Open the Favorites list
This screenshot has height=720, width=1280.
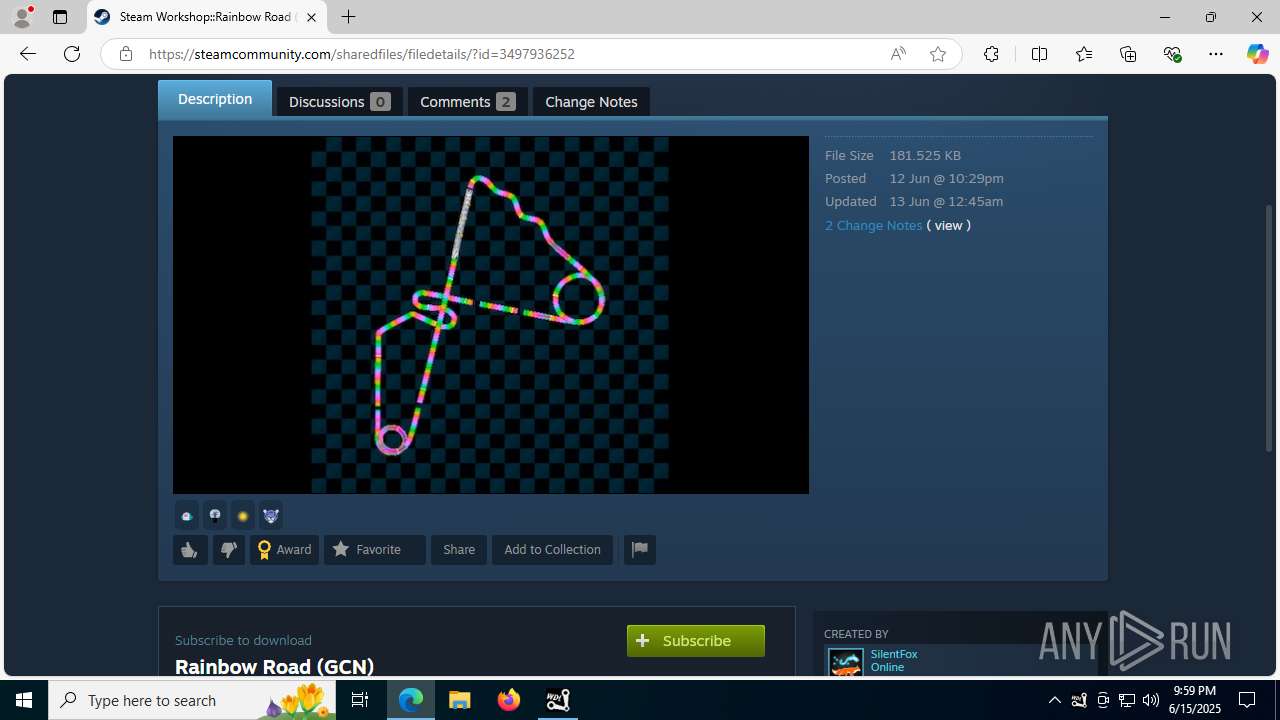click(1084, 54)
